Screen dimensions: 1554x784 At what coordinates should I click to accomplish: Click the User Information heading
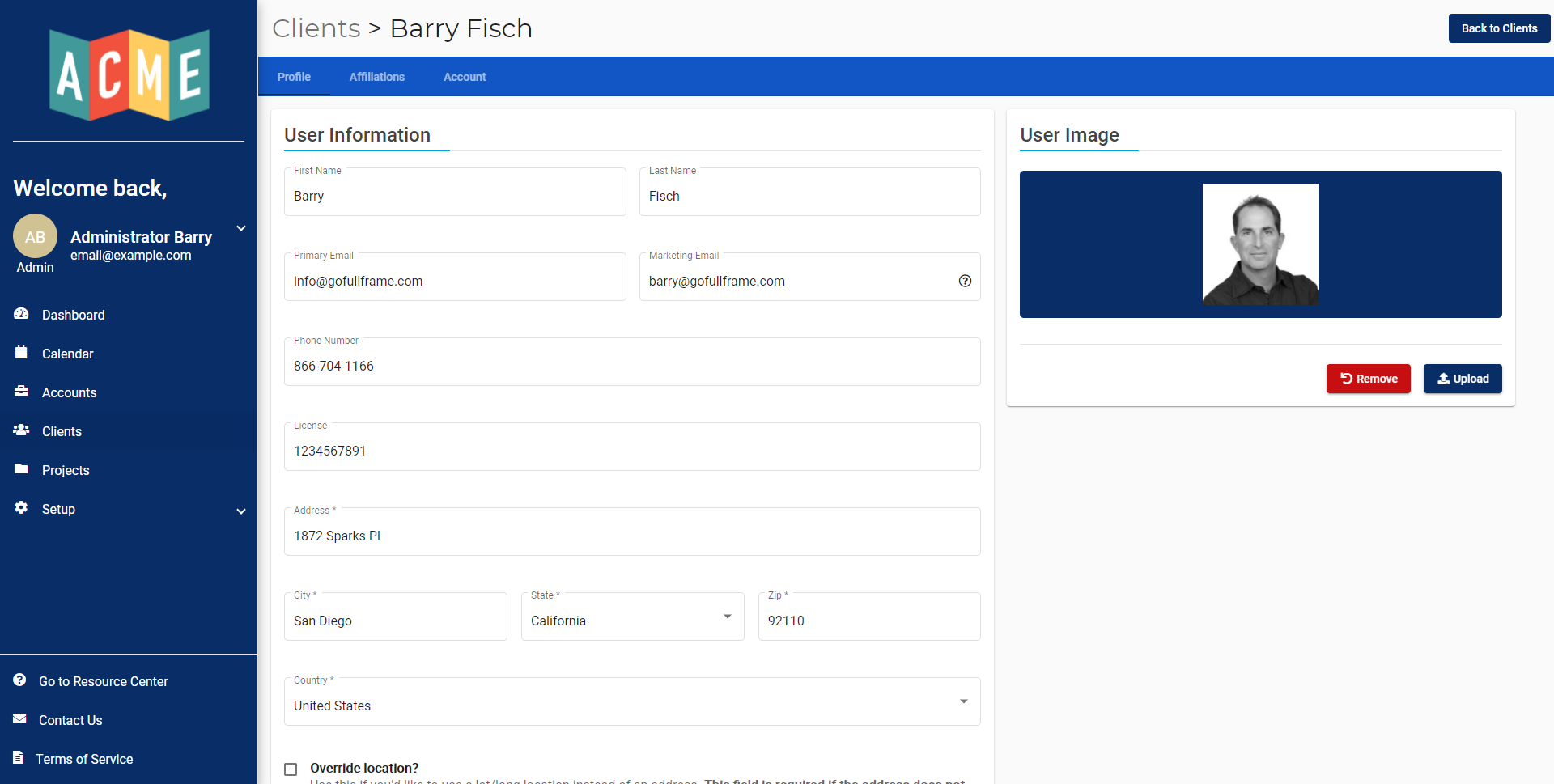tap(357, 135)
